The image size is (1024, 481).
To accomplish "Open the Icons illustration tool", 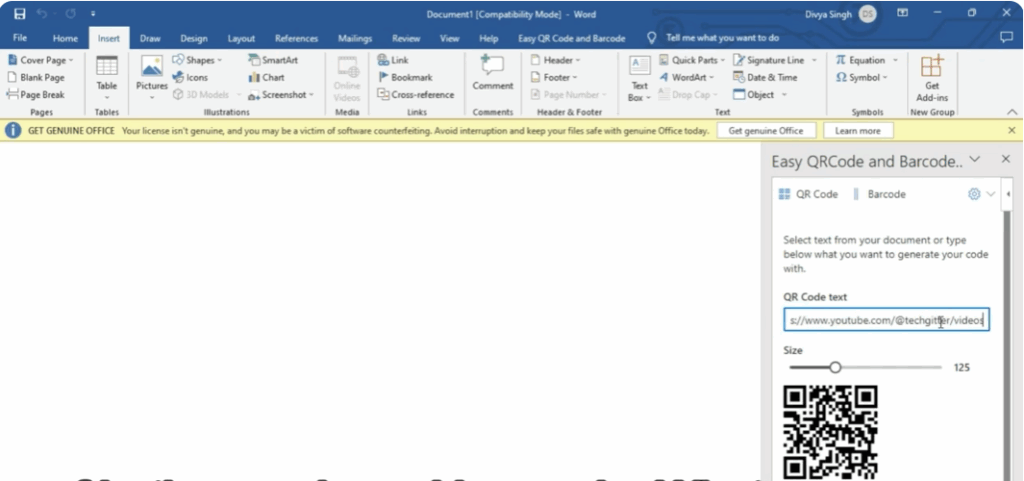I will (x=190, y=77).
